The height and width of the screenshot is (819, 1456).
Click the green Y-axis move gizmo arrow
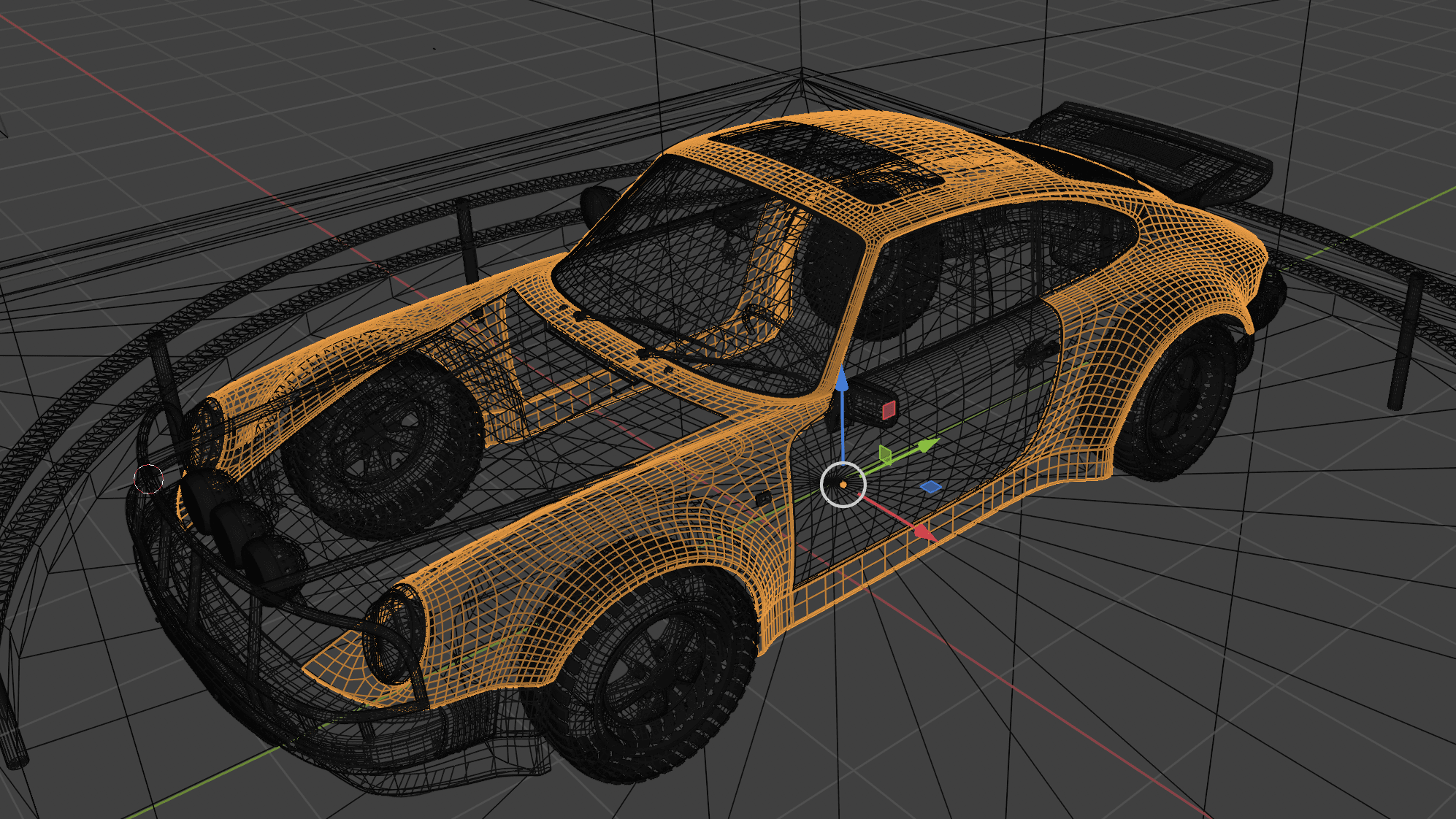click(927, 445)
